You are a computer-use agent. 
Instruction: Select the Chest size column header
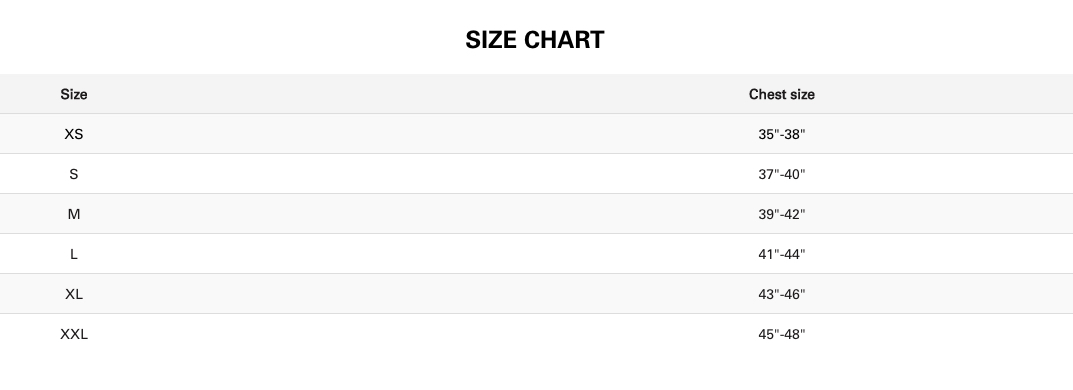(x=781, y=94)
